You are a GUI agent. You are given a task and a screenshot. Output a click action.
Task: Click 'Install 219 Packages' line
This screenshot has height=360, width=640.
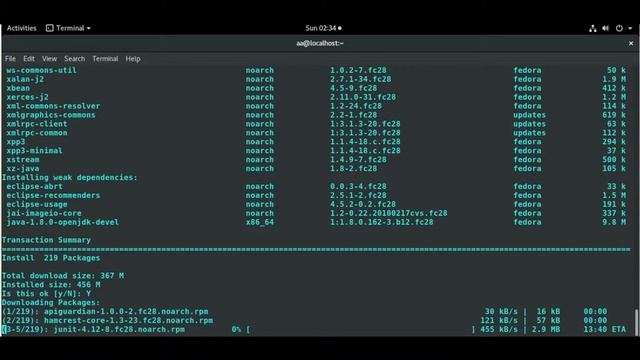(51, 258)
